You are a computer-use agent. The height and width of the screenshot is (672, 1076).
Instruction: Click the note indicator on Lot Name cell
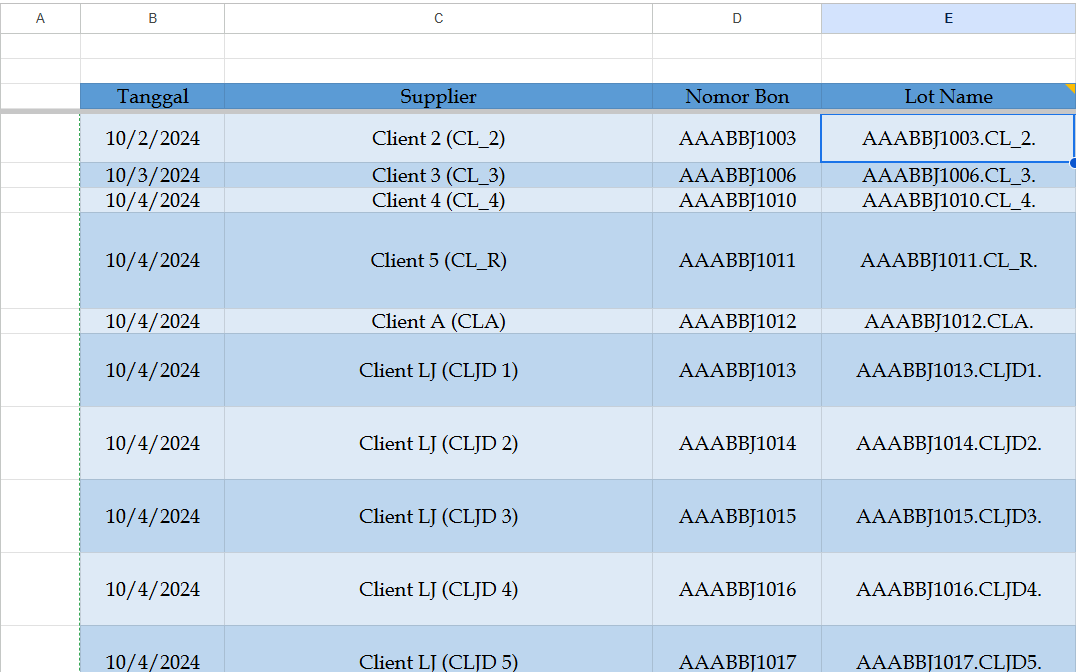coord(1071,88)
